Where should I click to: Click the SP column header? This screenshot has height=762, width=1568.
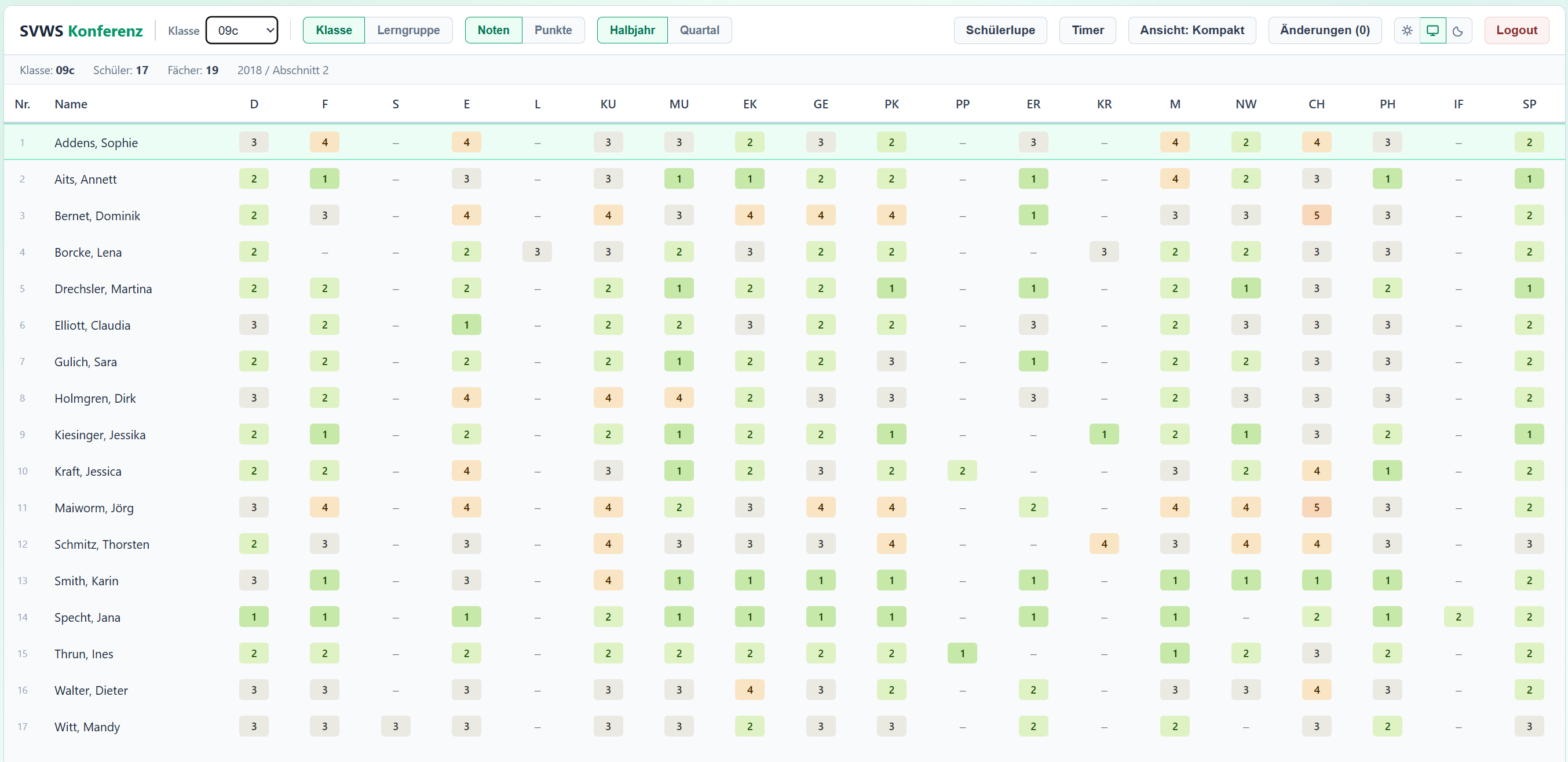1529,104
